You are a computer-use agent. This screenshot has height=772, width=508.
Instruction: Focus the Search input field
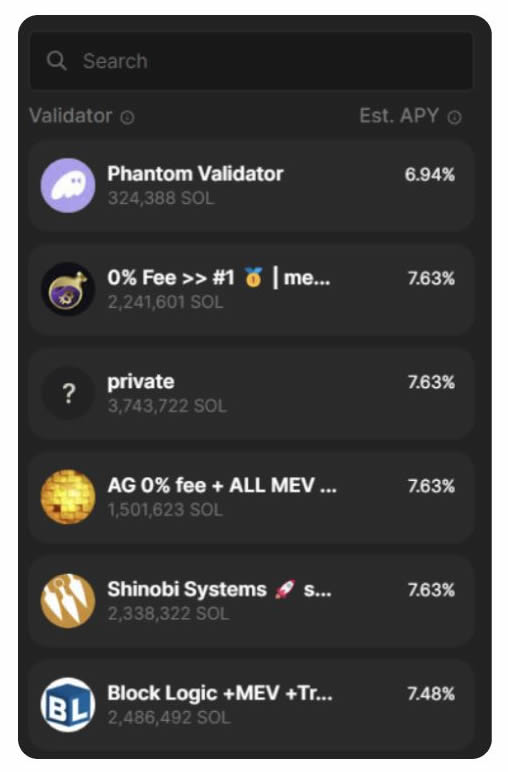(x=252, y=61)
